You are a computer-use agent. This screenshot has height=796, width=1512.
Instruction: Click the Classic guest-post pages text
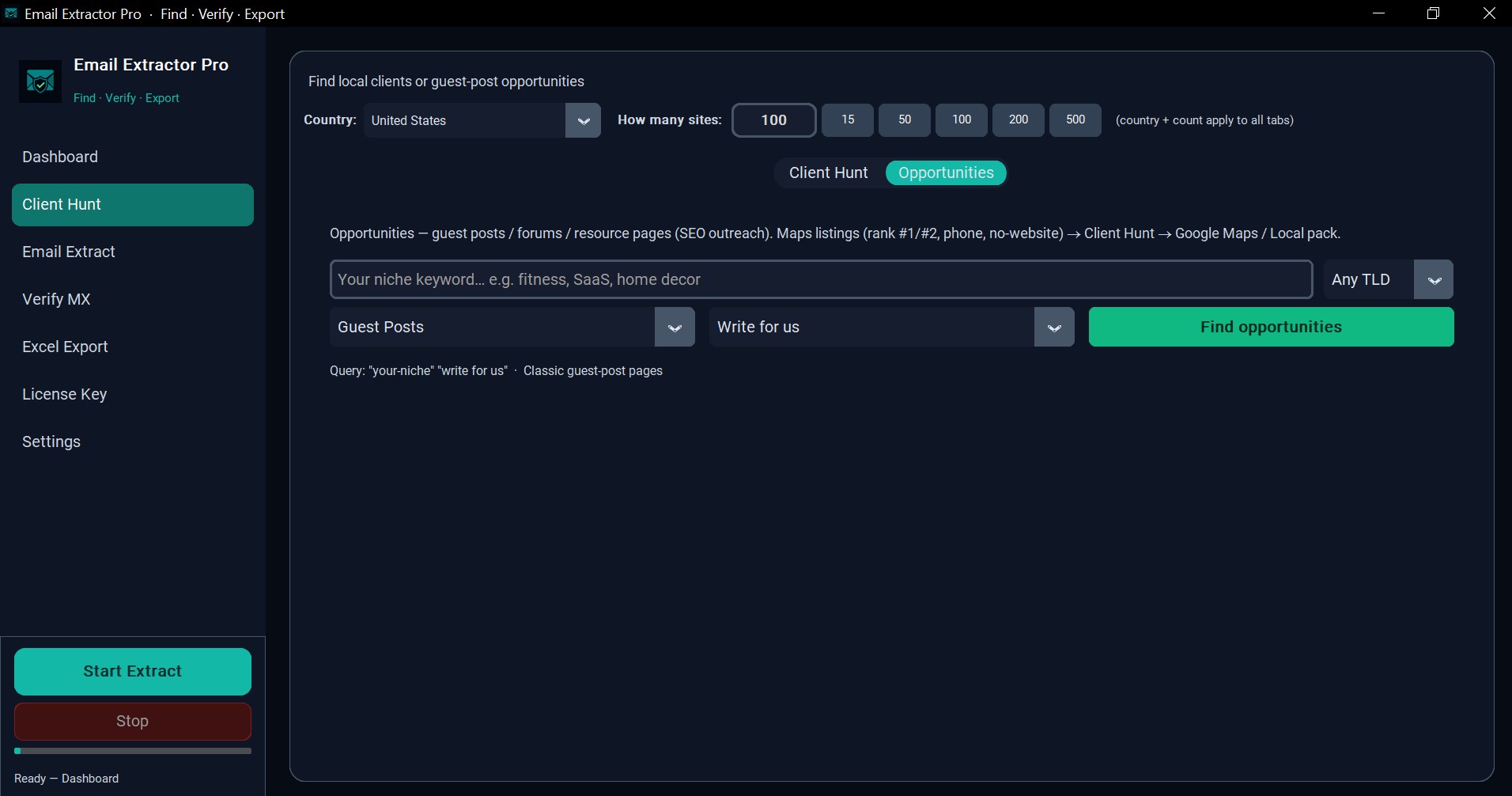593,370
